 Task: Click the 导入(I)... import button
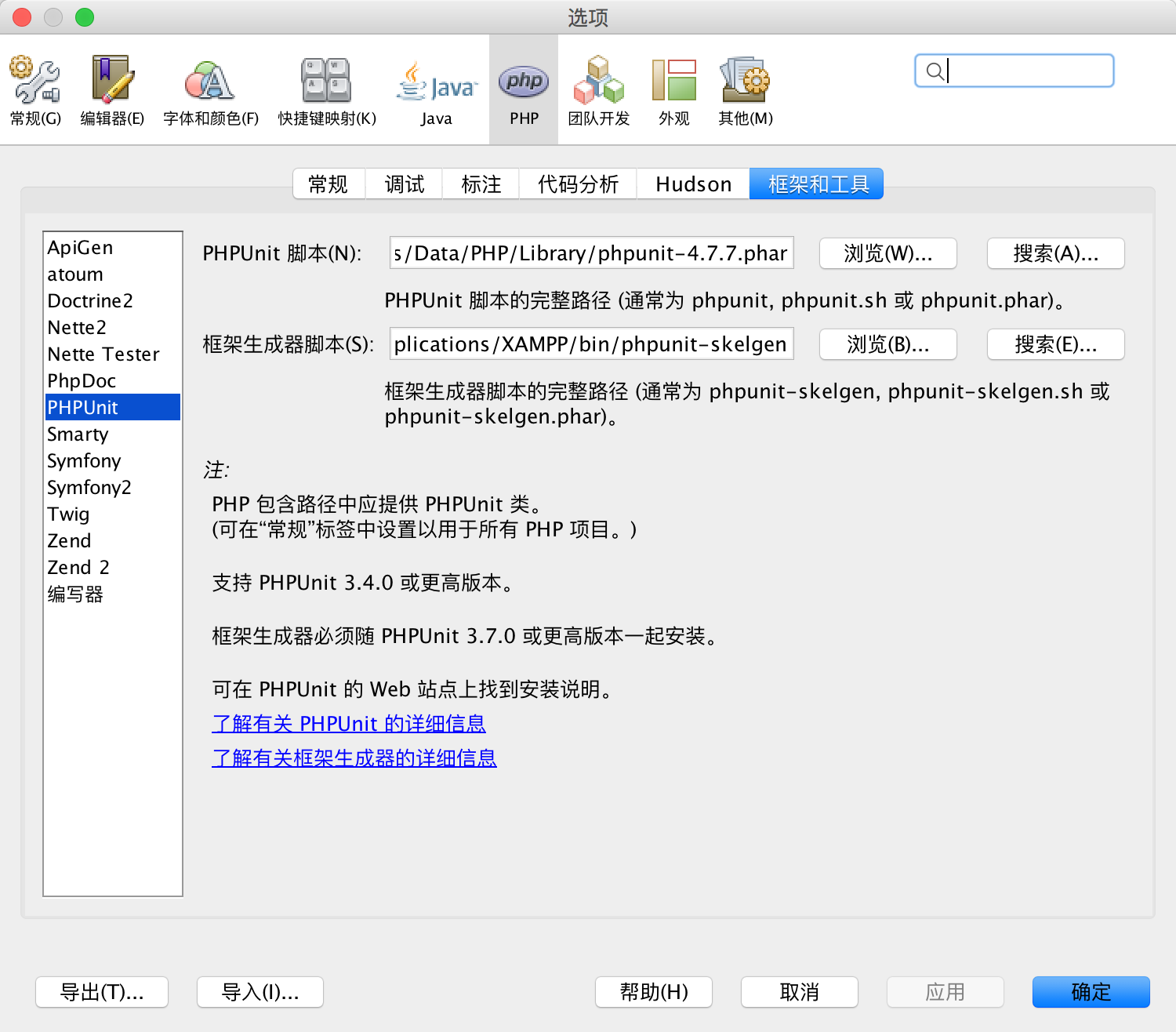260,992
